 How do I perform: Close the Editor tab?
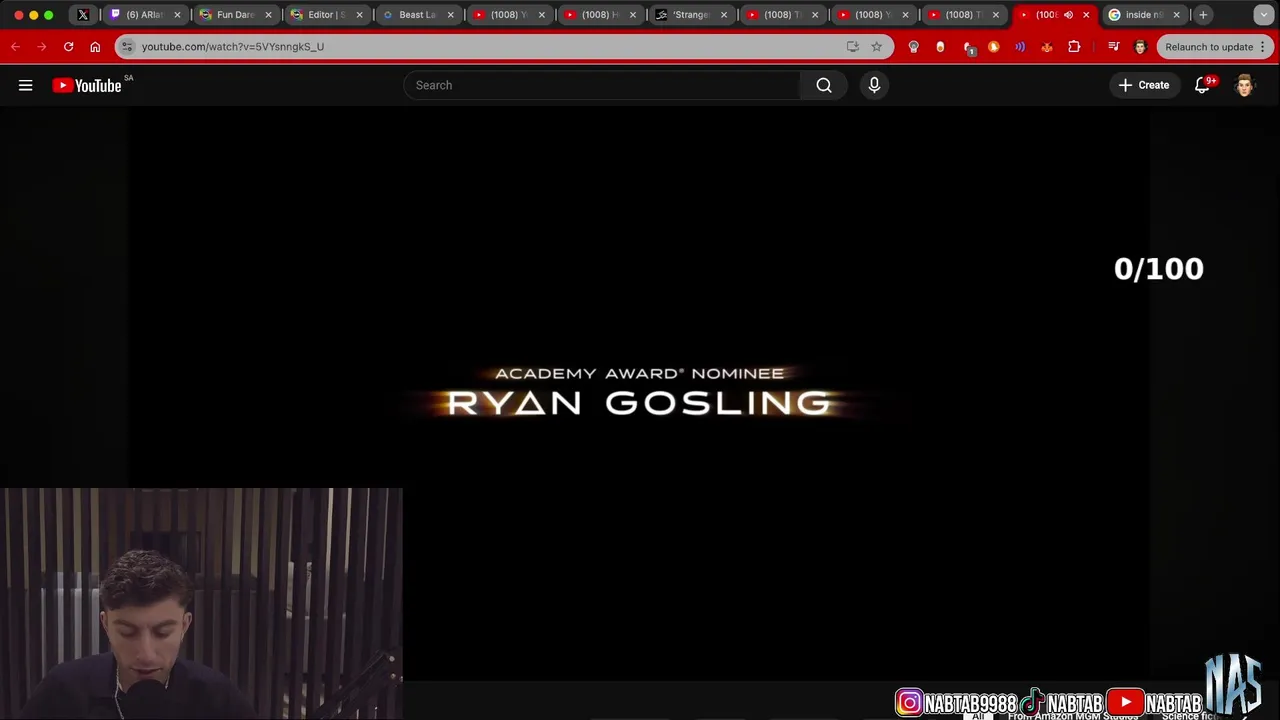pos(359,15)
